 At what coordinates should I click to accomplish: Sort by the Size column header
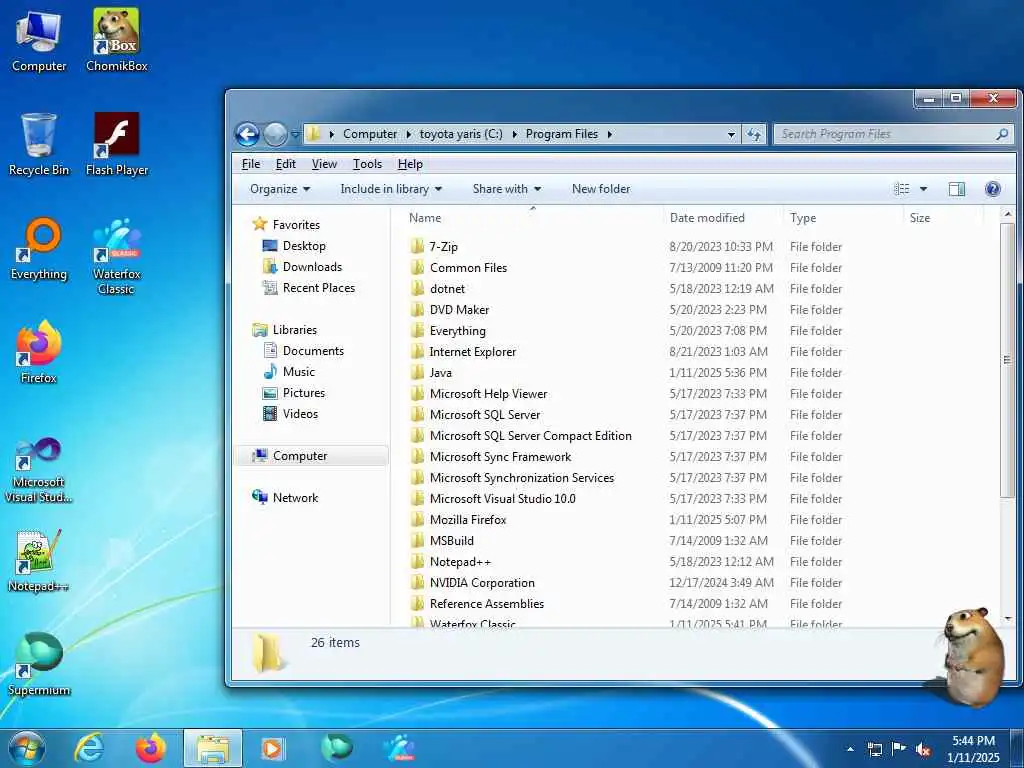[942, 218]
